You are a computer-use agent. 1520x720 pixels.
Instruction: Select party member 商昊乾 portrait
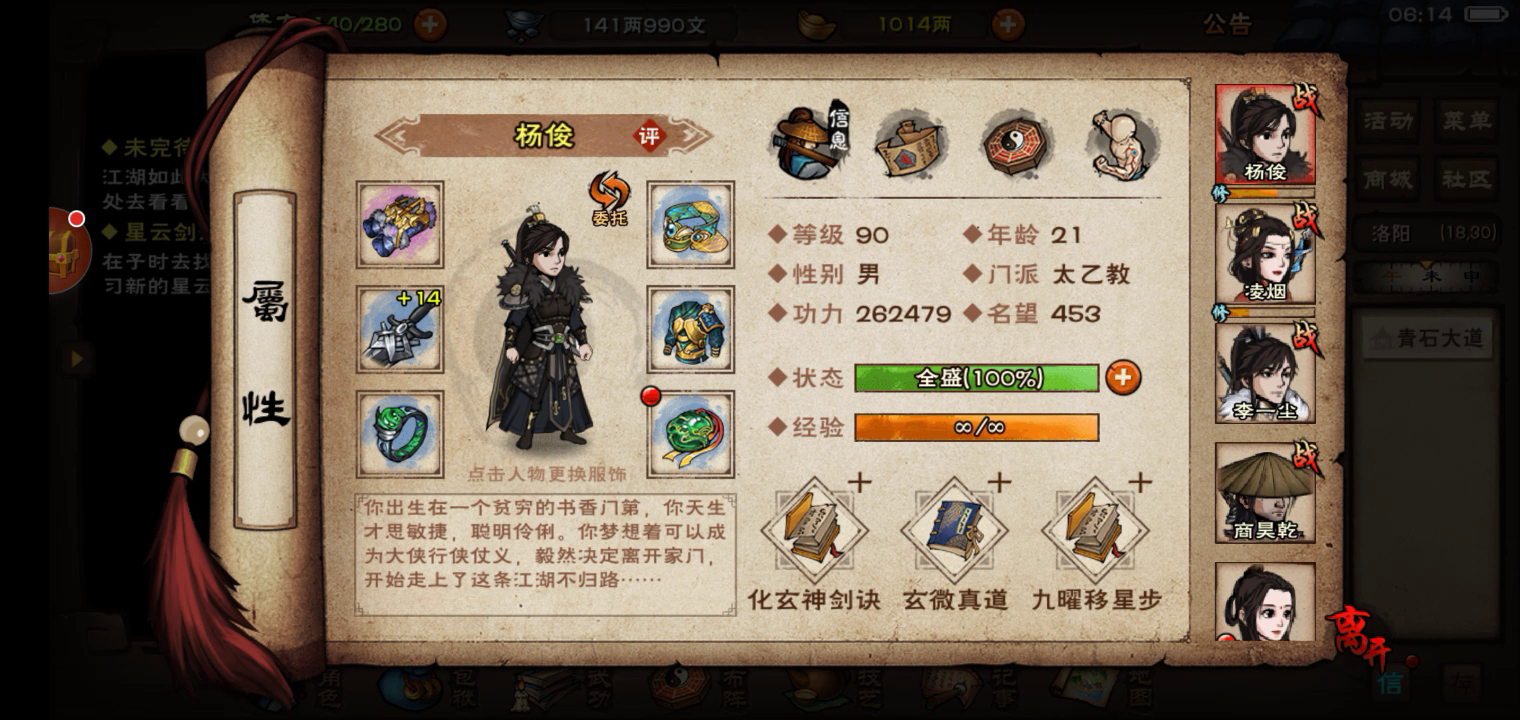click(1265, 493)
